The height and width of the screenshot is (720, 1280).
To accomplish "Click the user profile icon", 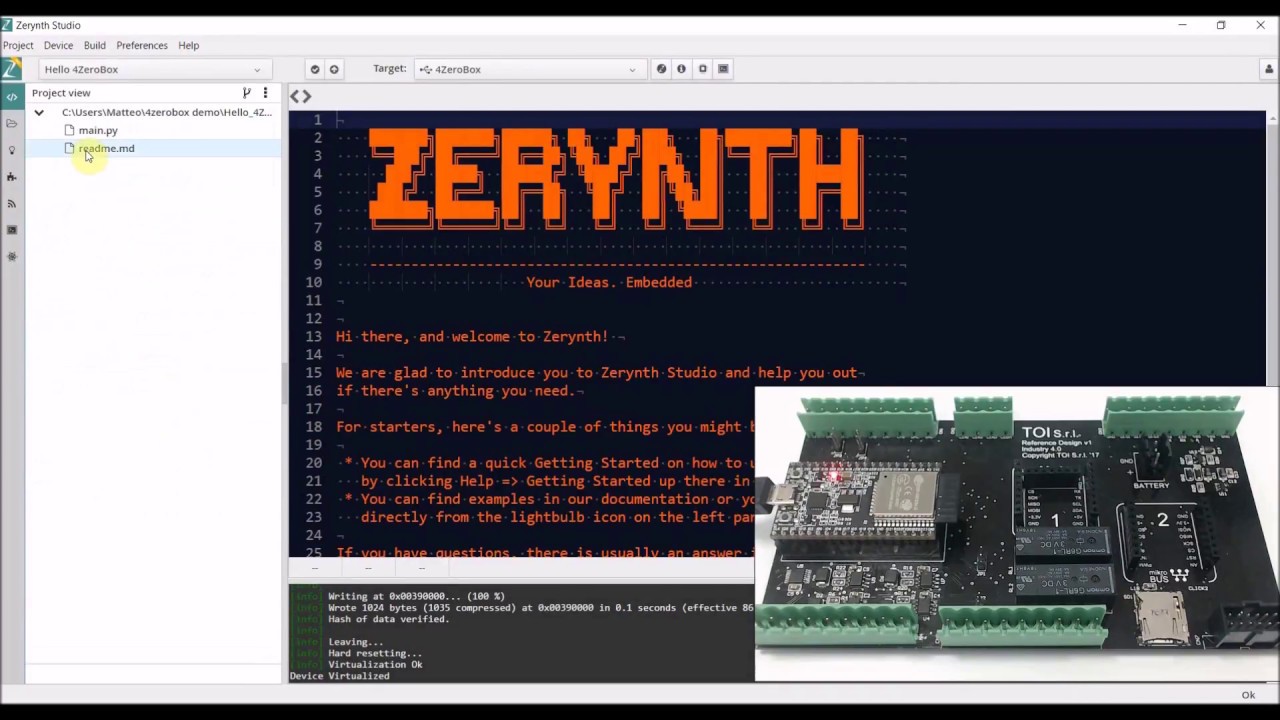I will coord(1269,69).
